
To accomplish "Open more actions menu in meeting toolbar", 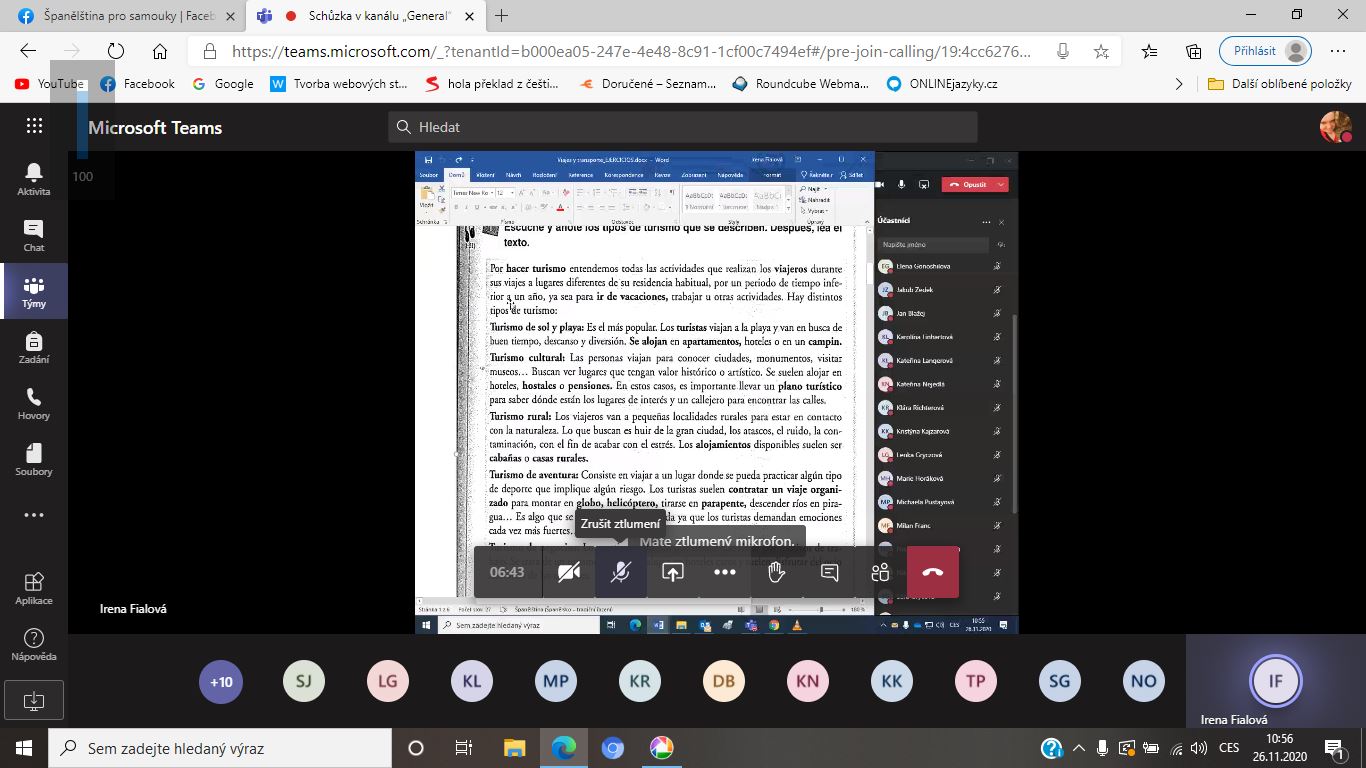I will coord(725,572).
